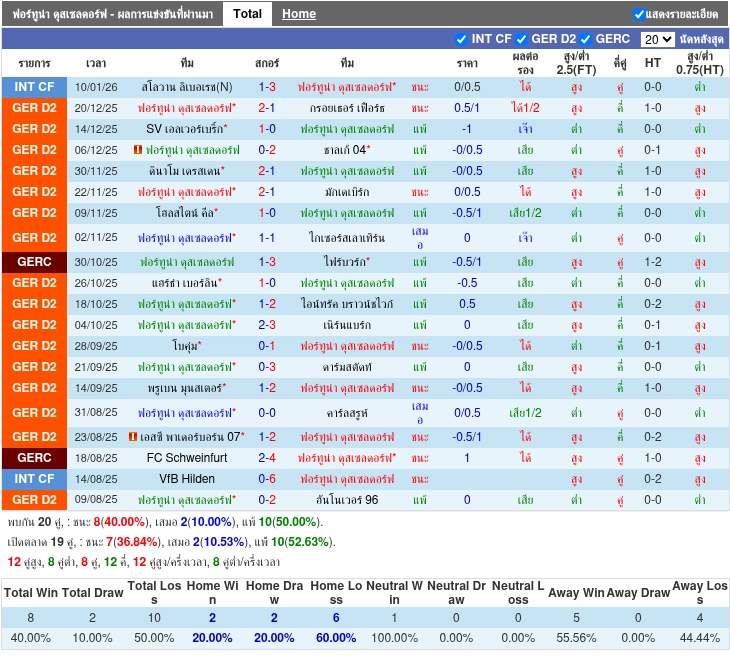
Task: Click the HT score 0-2 in the 18/10/25 row
Action: [652, 304]
